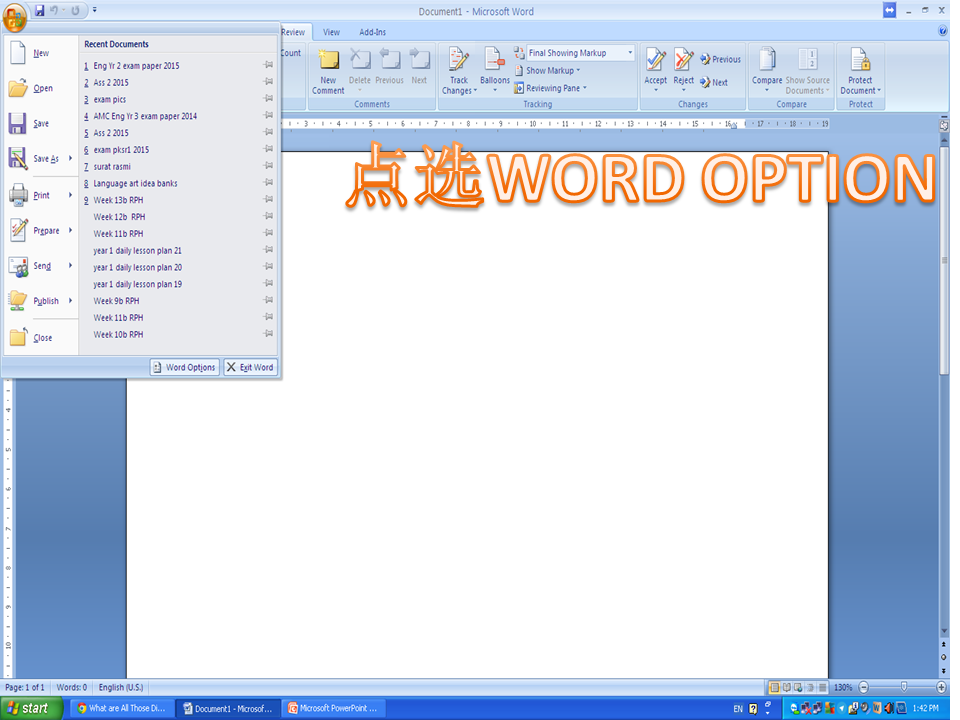Switch to the View ribbon tab
Viewport: 960px width, 720px height.
[x=331, y=32]
